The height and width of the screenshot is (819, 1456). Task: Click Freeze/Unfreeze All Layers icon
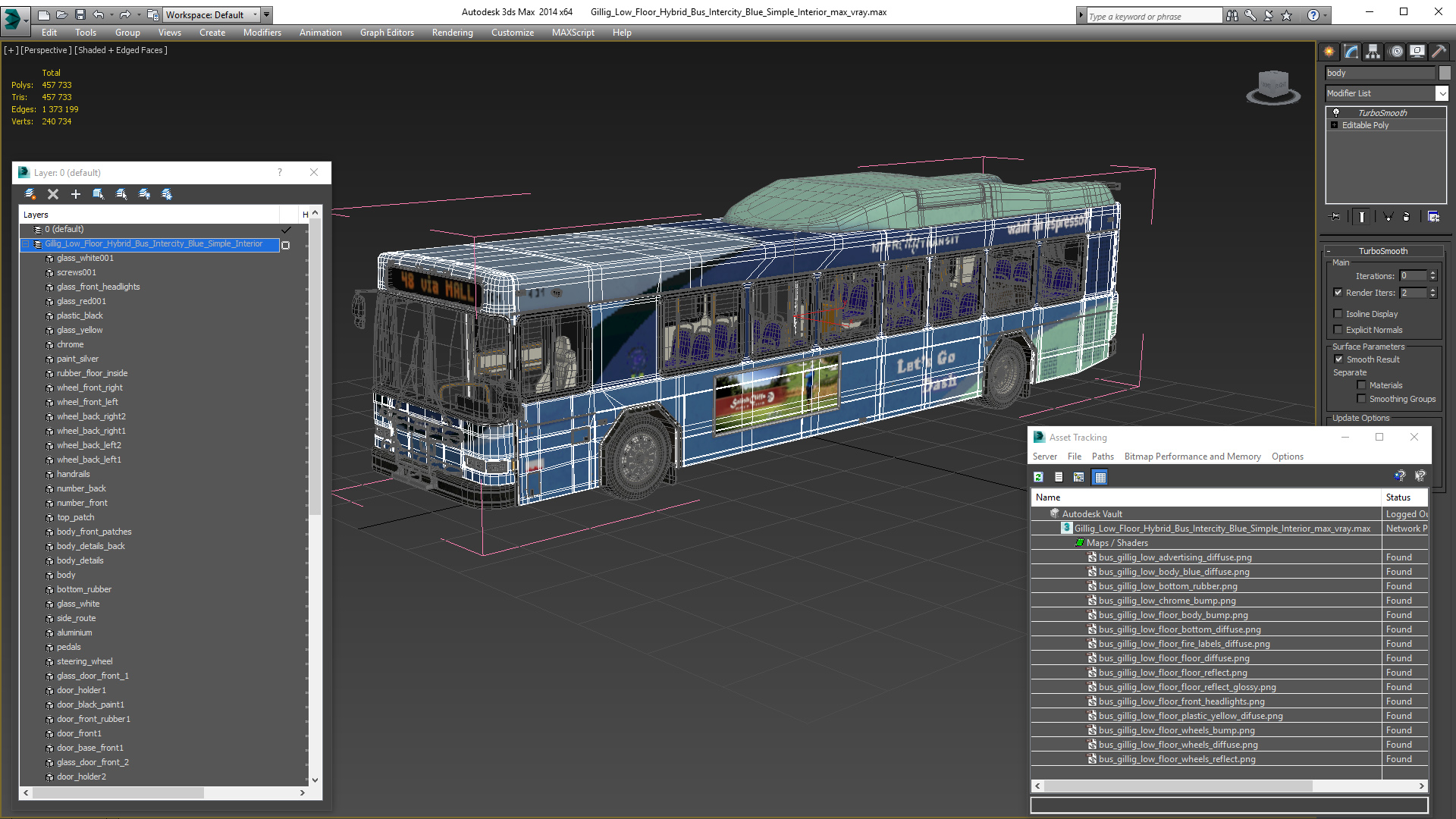(x=167, y=194)
